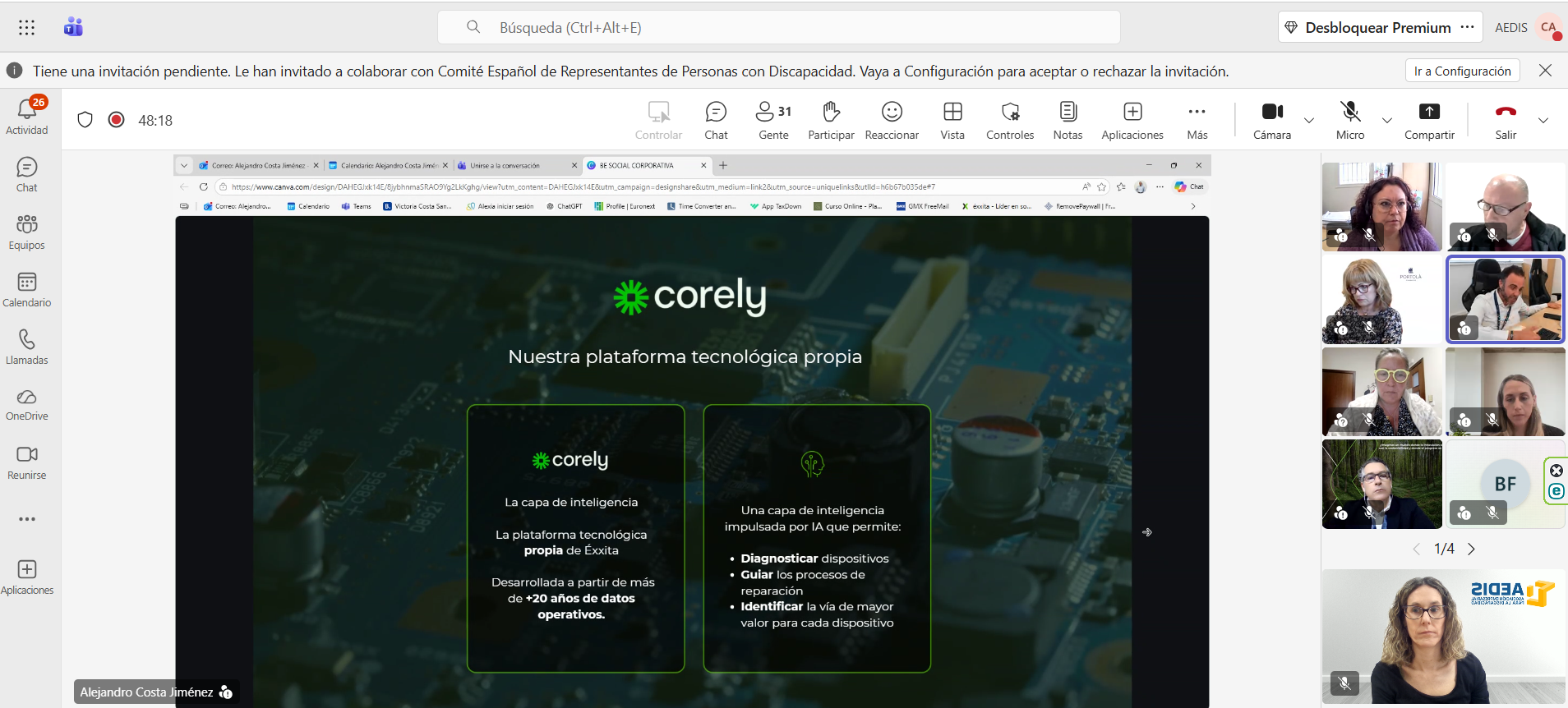
Task: Toggle the Cámara on or off
Action: [x=1272, y=120]
